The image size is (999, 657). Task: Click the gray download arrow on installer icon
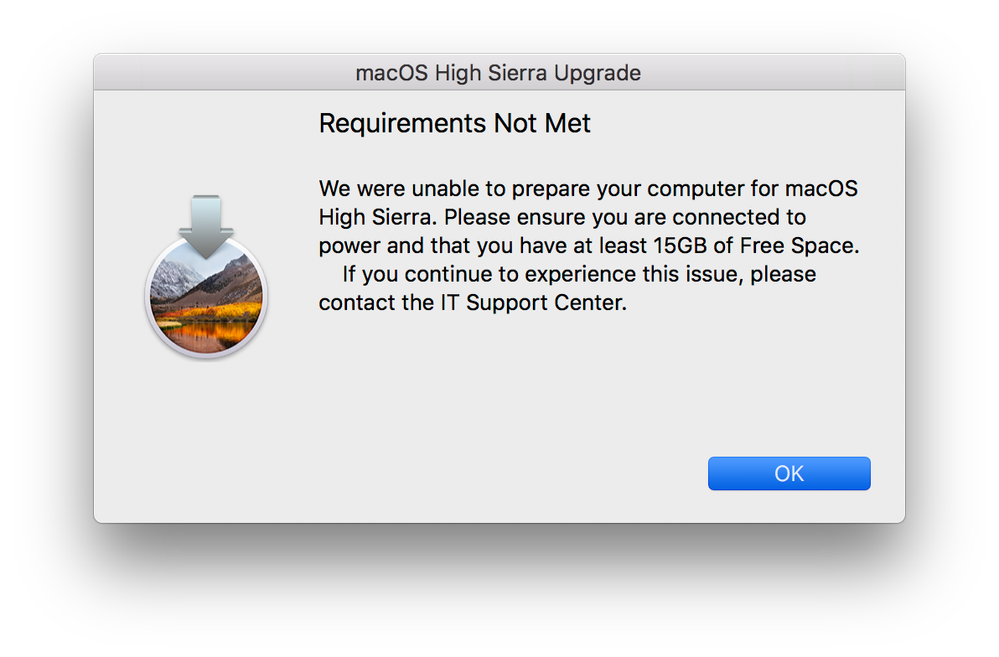click(x=206, y=227)
